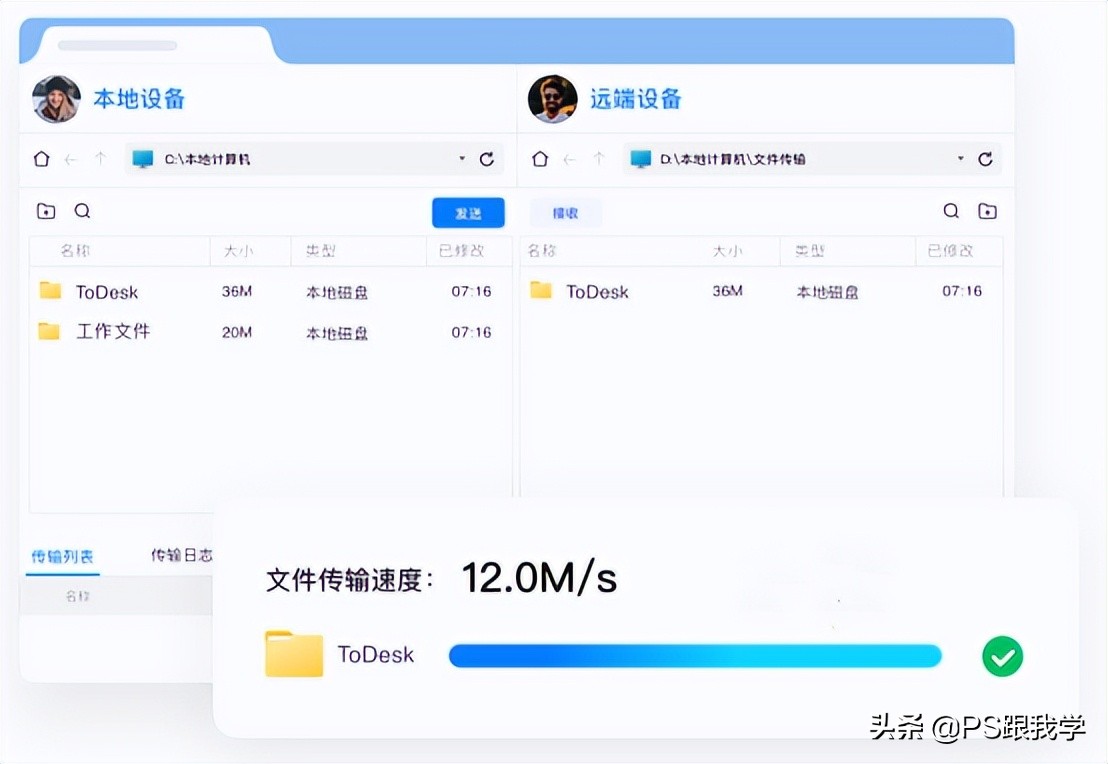Click the ToDesk transfer progress bar
The width and height of the screenshot is (1108, 764).
(695, 656)
